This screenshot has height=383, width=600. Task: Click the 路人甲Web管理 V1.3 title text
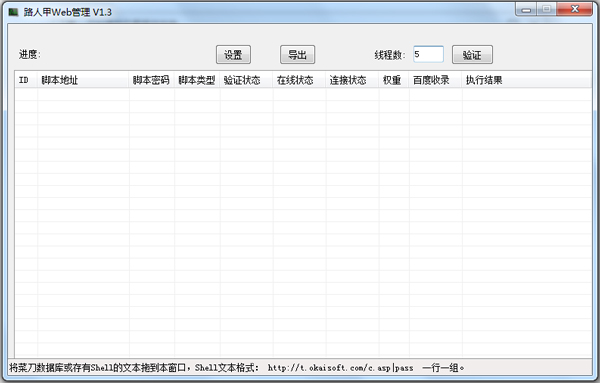pos(68,12)
